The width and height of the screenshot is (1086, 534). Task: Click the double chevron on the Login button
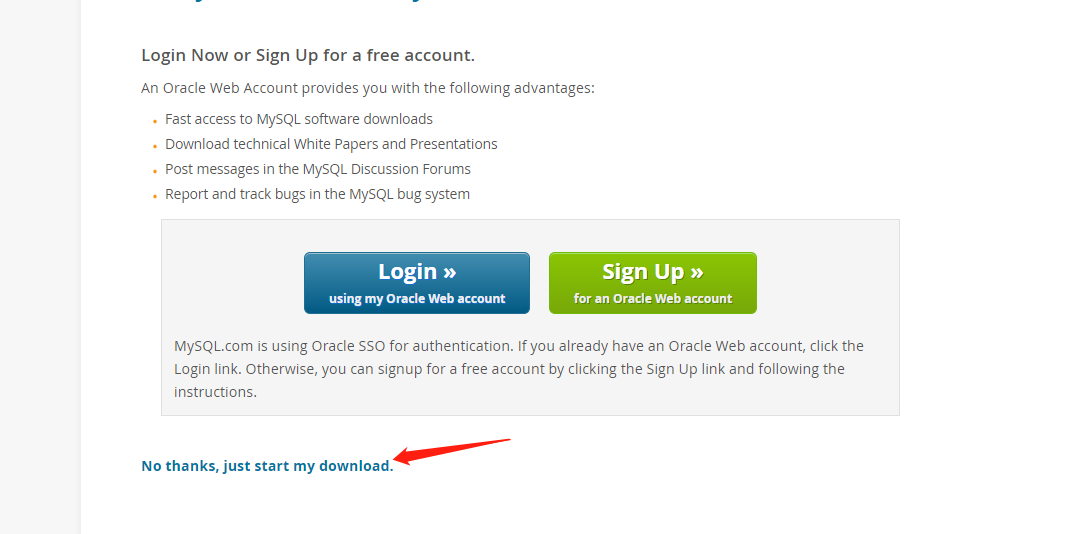pyautogui.click(x=449, y=272)
